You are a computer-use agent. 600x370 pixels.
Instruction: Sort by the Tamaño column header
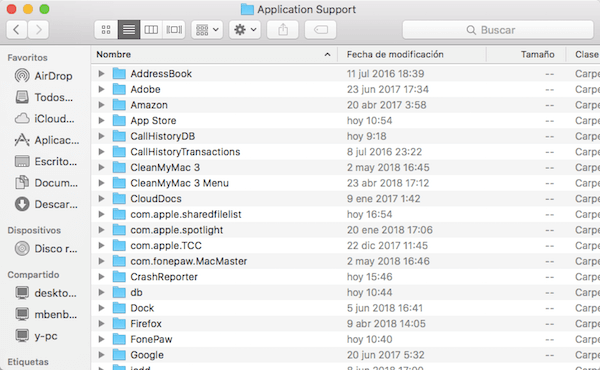(526, 54)
